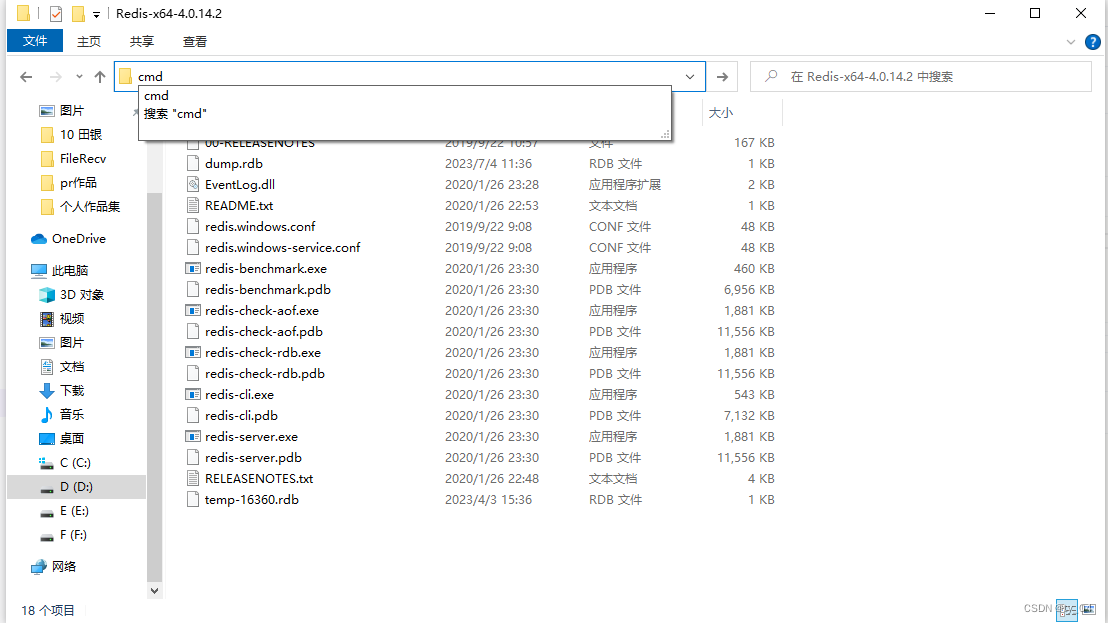Select the redis-check-rdb.exe icon
Viewport: 1108px width, 623px height.
(193, 352)
